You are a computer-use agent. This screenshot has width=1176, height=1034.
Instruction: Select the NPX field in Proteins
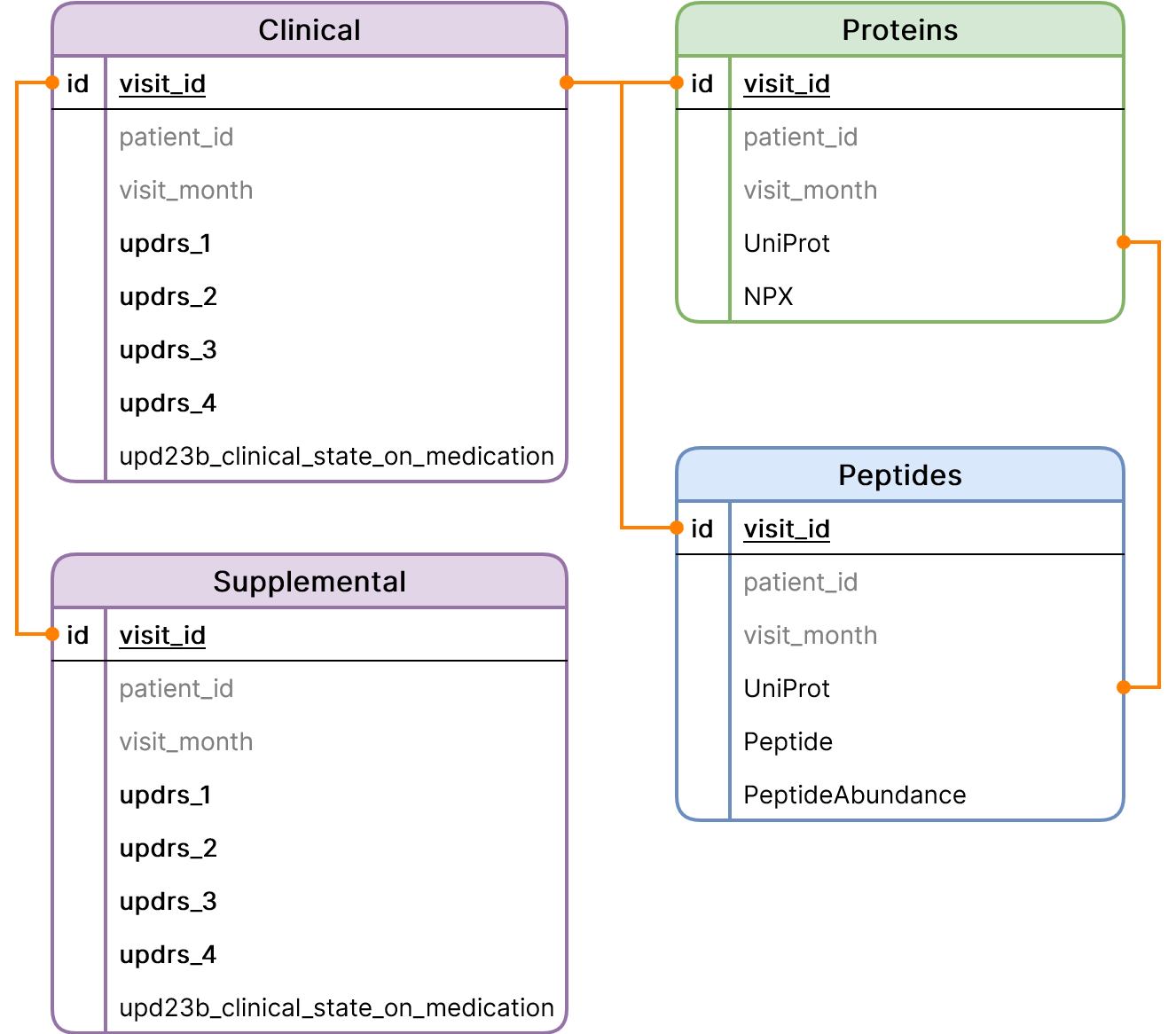768,296
